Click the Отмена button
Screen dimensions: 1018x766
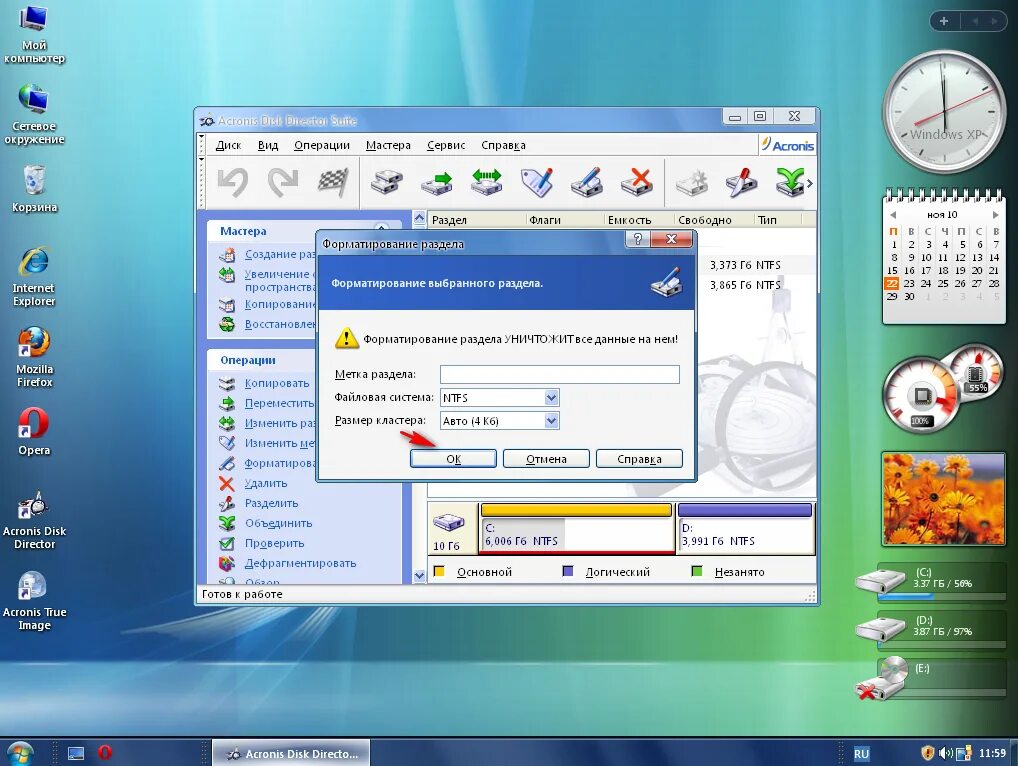(546, 458)
